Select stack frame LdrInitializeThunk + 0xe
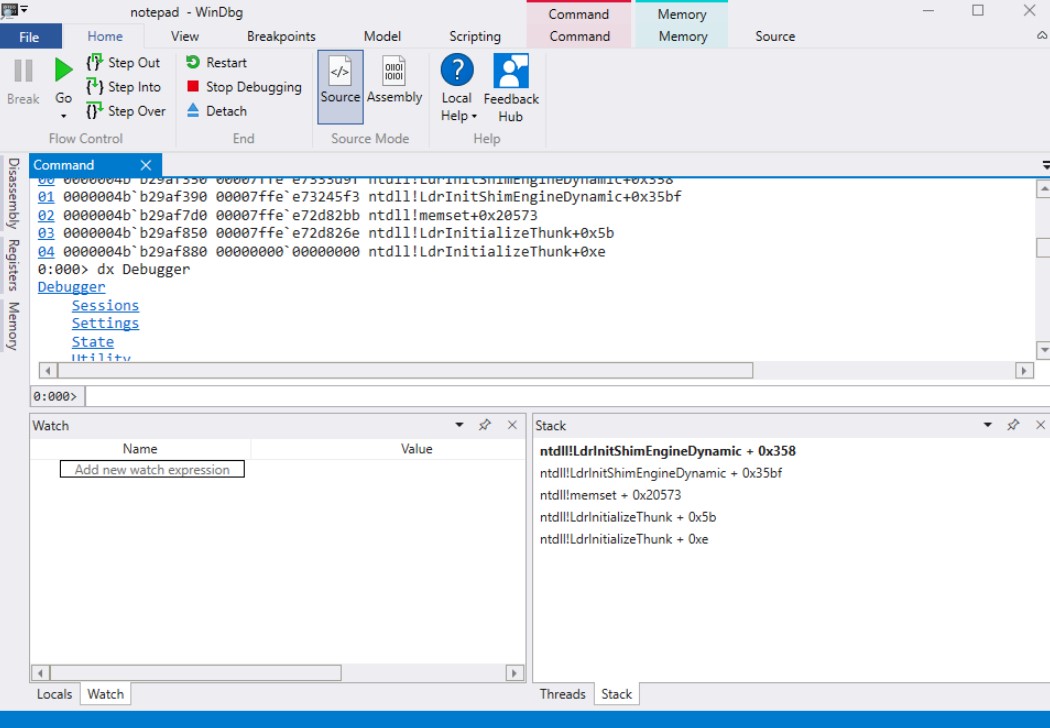This screenshot has height=728, width=1050. coord(623,539)
